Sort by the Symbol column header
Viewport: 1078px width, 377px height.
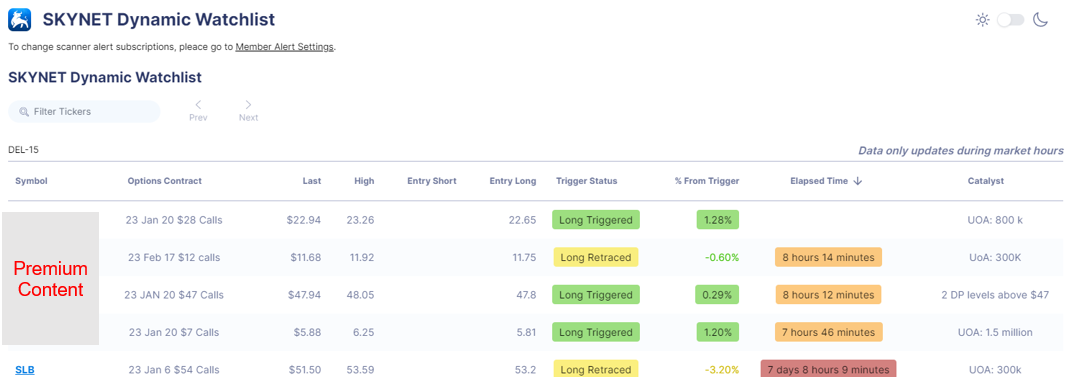(32, 181)
